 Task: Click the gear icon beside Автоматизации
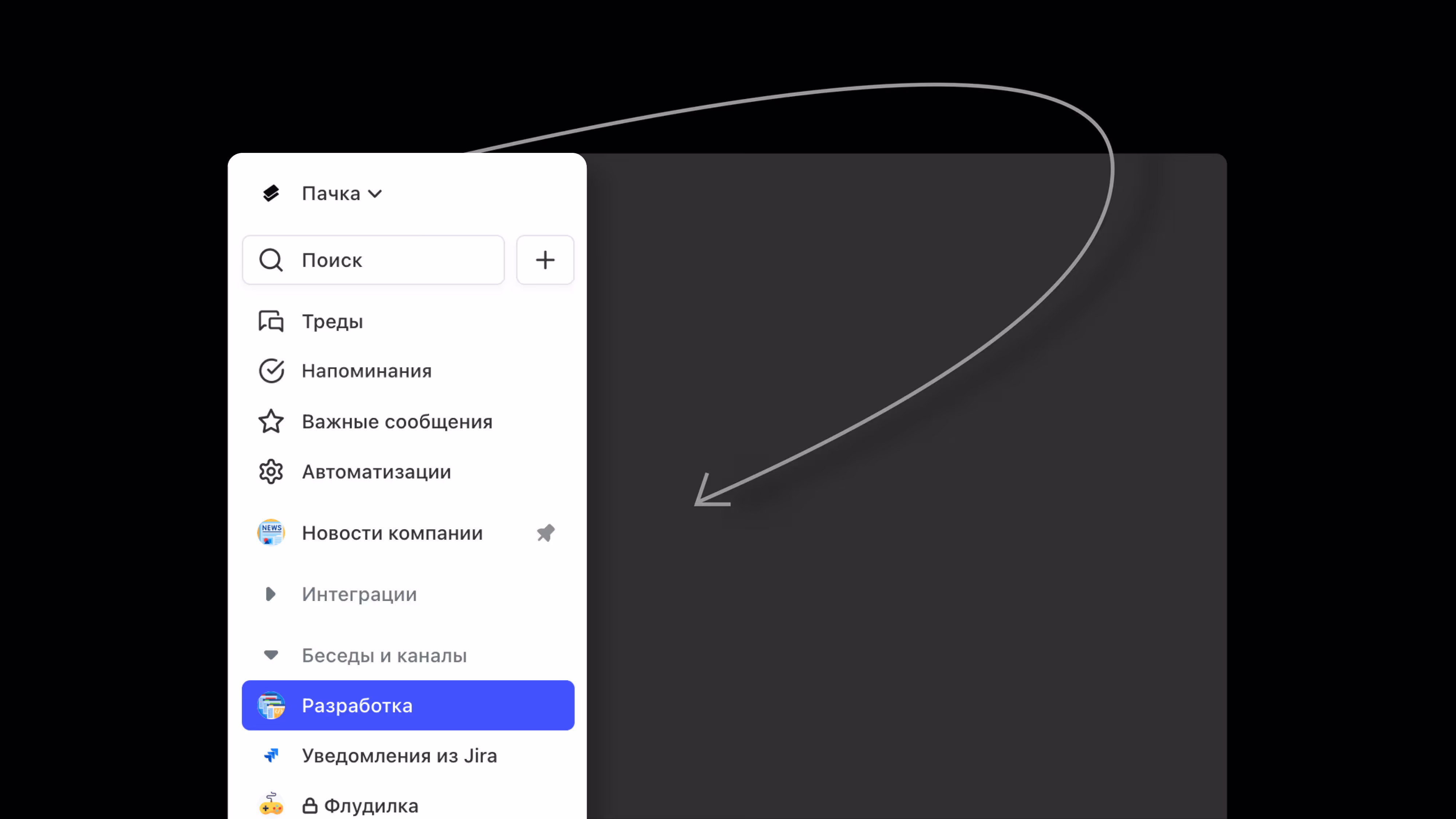click(271, 471)
